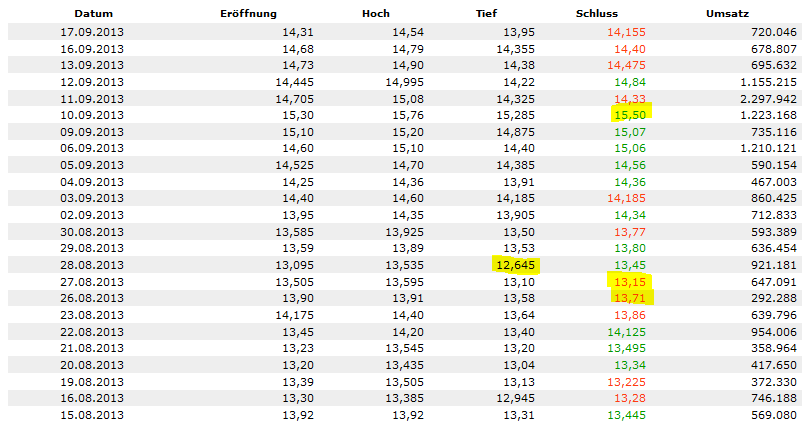The width and height of the screenshot is (808, 427).
Task: Select the date 28.08.2013 row
Action: (92, 265)
